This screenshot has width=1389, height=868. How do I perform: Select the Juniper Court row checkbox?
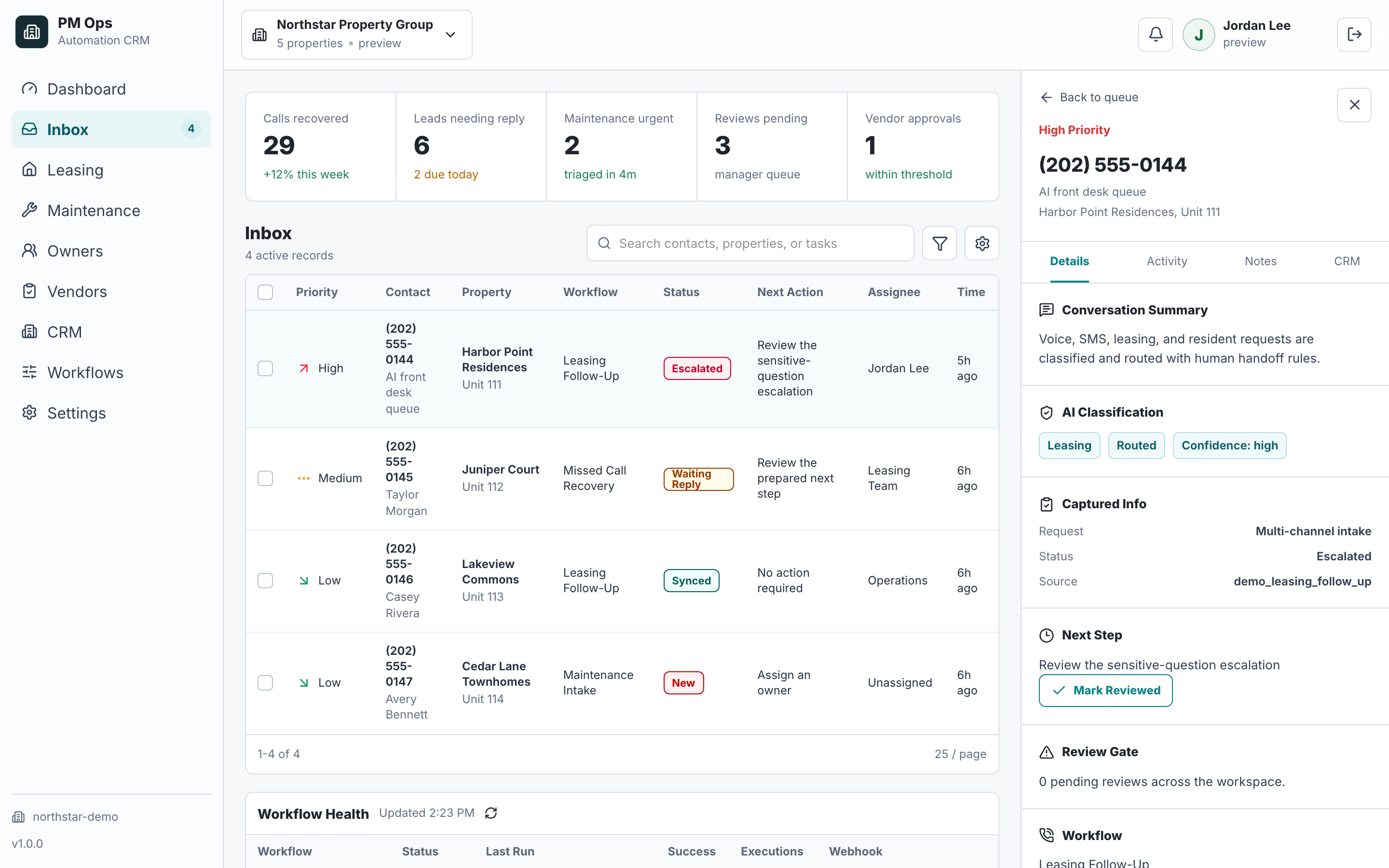tap(265, 478)
